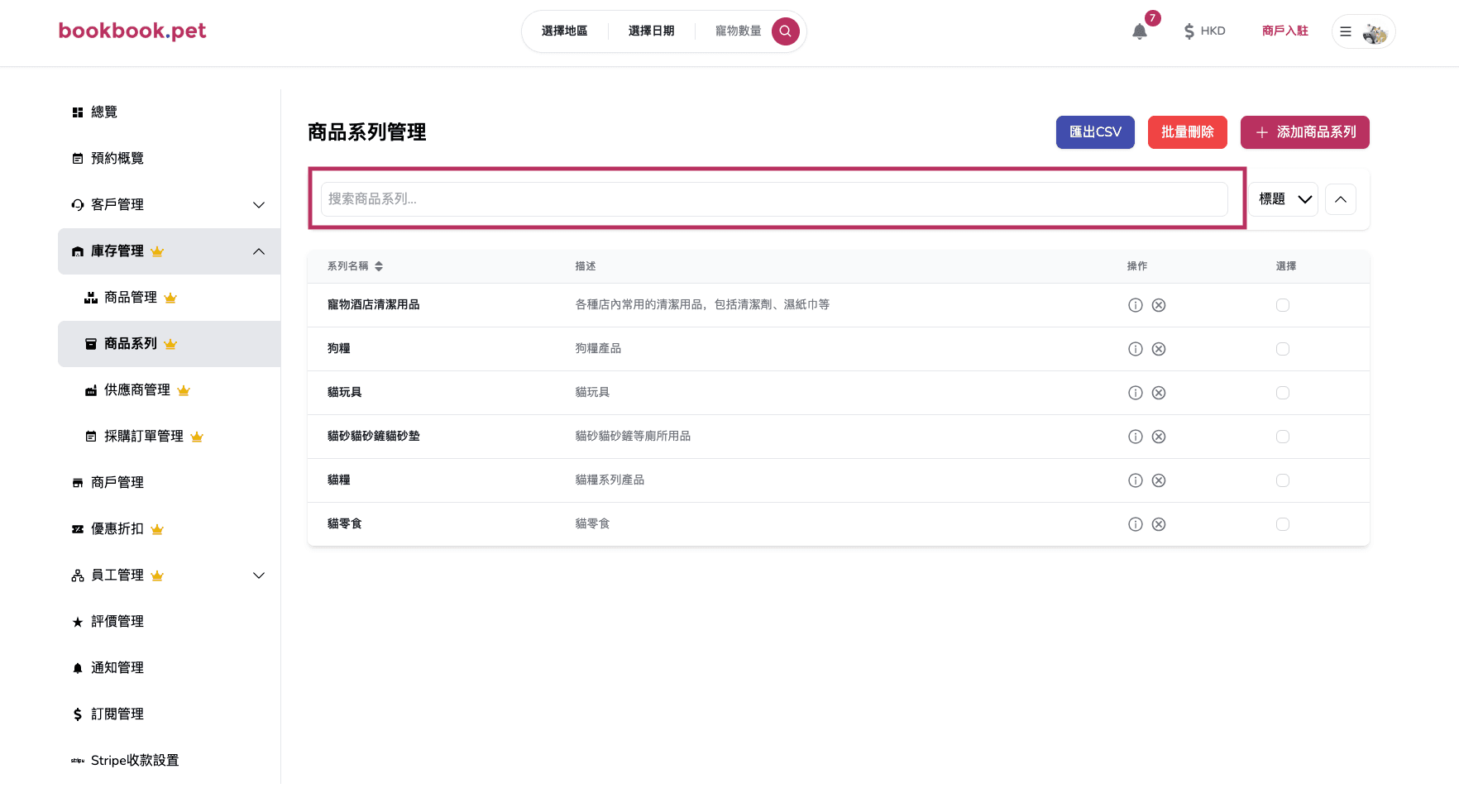The image size is (1459, 812).
Task: Open 預約概覽 in the sidebar
Action: click(x=169, y=159)
